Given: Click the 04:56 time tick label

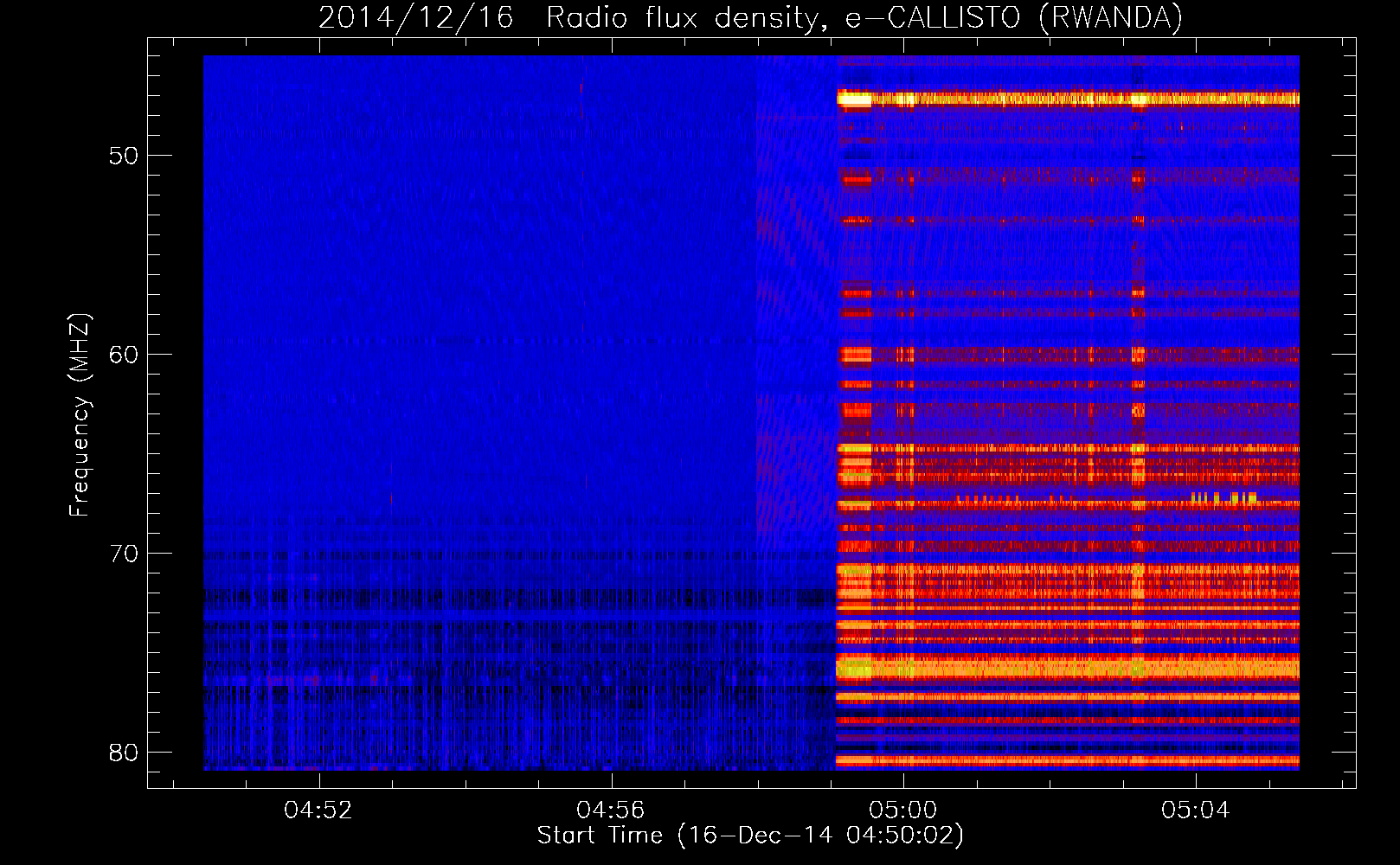Looking at the screenshot, I should [612, 811].
